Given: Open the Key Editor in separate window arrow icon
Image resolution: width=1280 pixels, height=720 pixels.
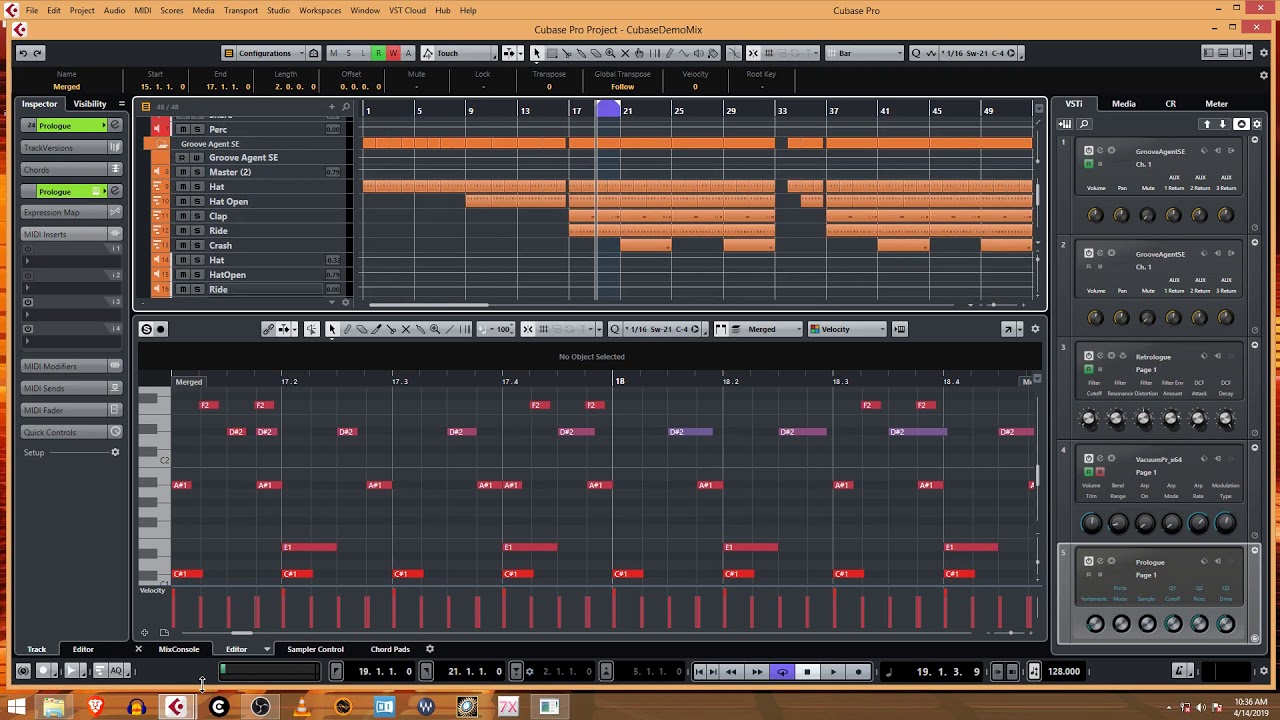Looking at the screenshot, I should point(1008,329).
